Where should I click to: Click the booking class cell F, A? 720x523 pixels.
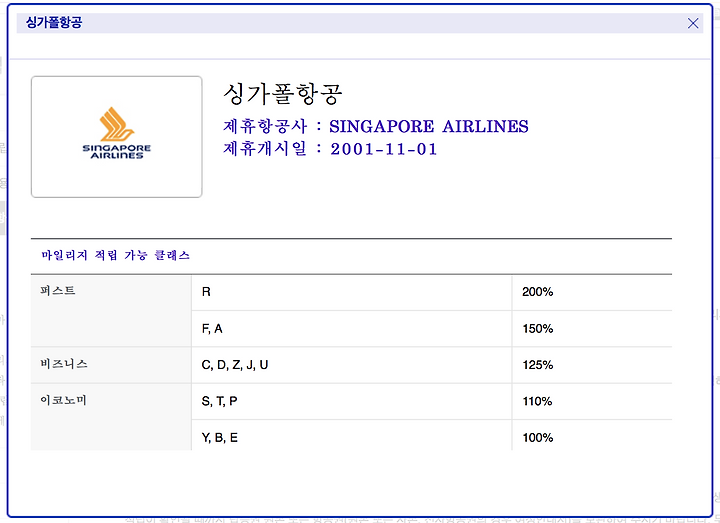[x=352, y=329]
